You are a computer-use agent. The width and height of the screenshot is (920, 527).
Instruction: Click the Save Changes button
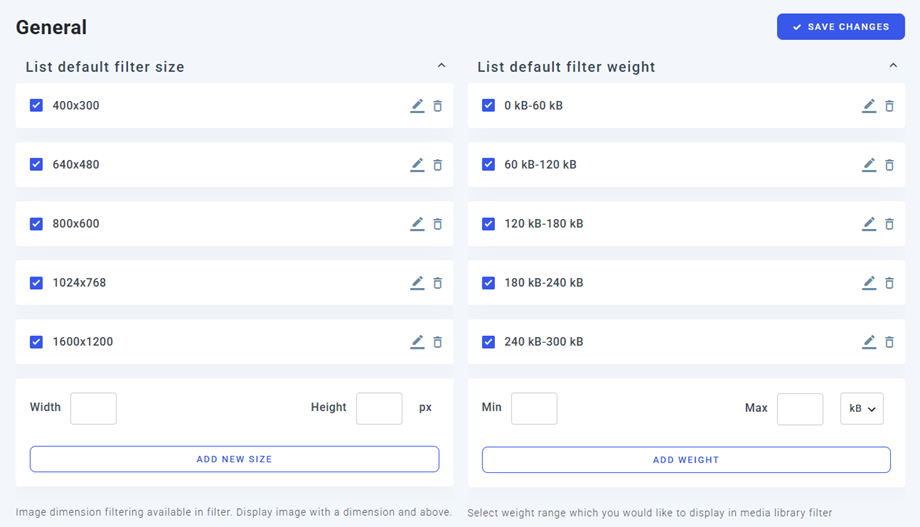(841, 27)
